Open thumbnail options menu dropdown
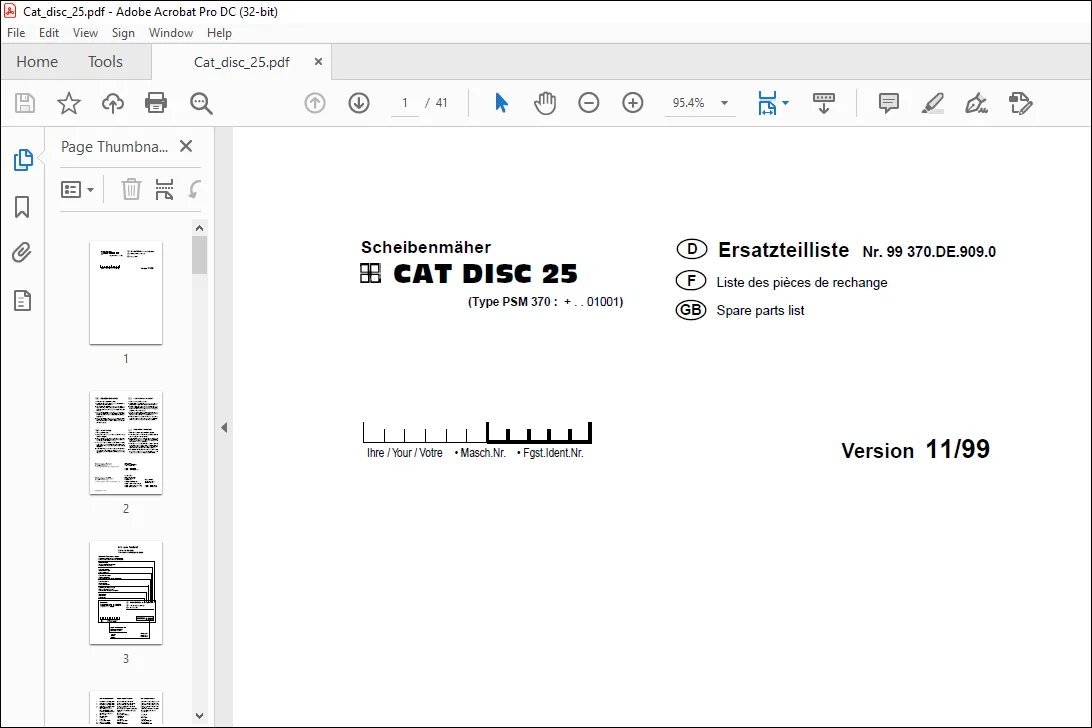Screen dimensions: 1092x728 77,189
